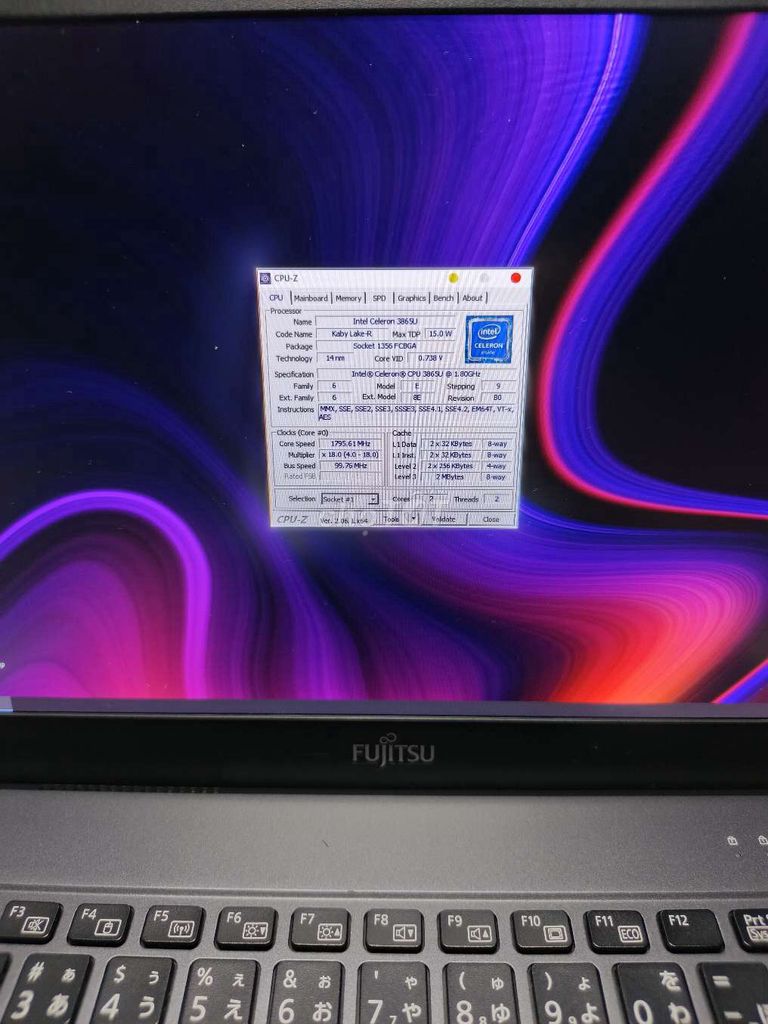Click the Revision value B0
Image resolution: width=768 pixels, height=1024 pixels.
coord(499,398)
